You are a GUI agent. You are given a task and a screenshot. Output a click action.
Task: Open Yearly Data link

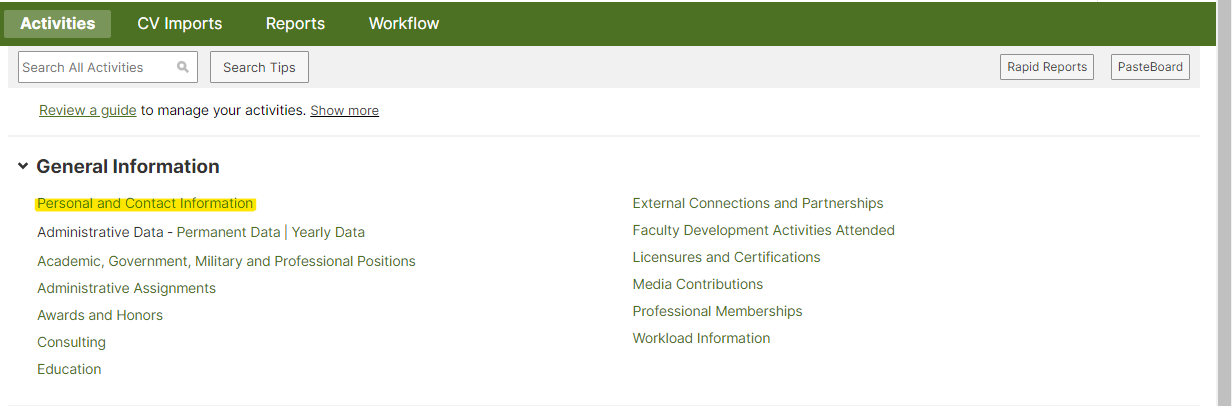(328, 232)
